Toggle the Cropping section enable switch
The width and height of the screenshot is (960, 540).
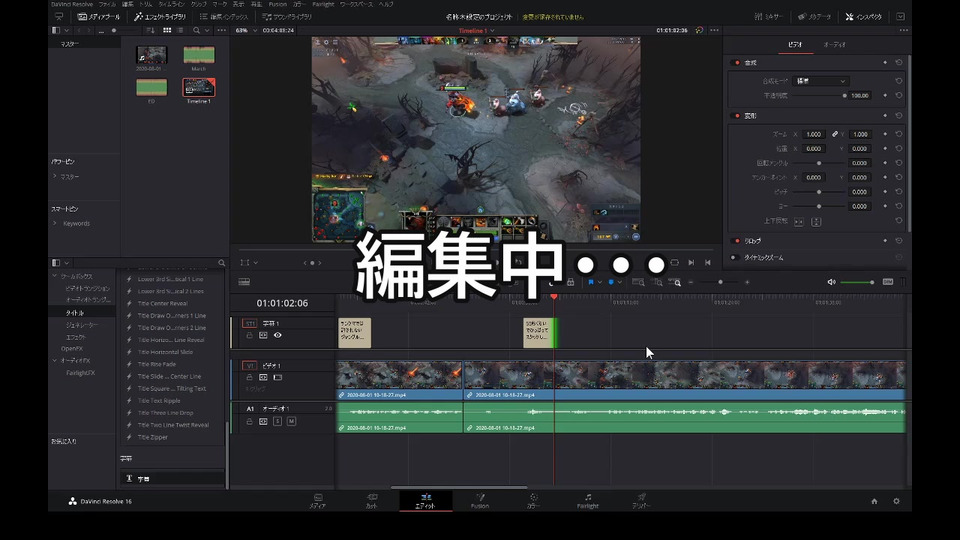tap(737, 241)
